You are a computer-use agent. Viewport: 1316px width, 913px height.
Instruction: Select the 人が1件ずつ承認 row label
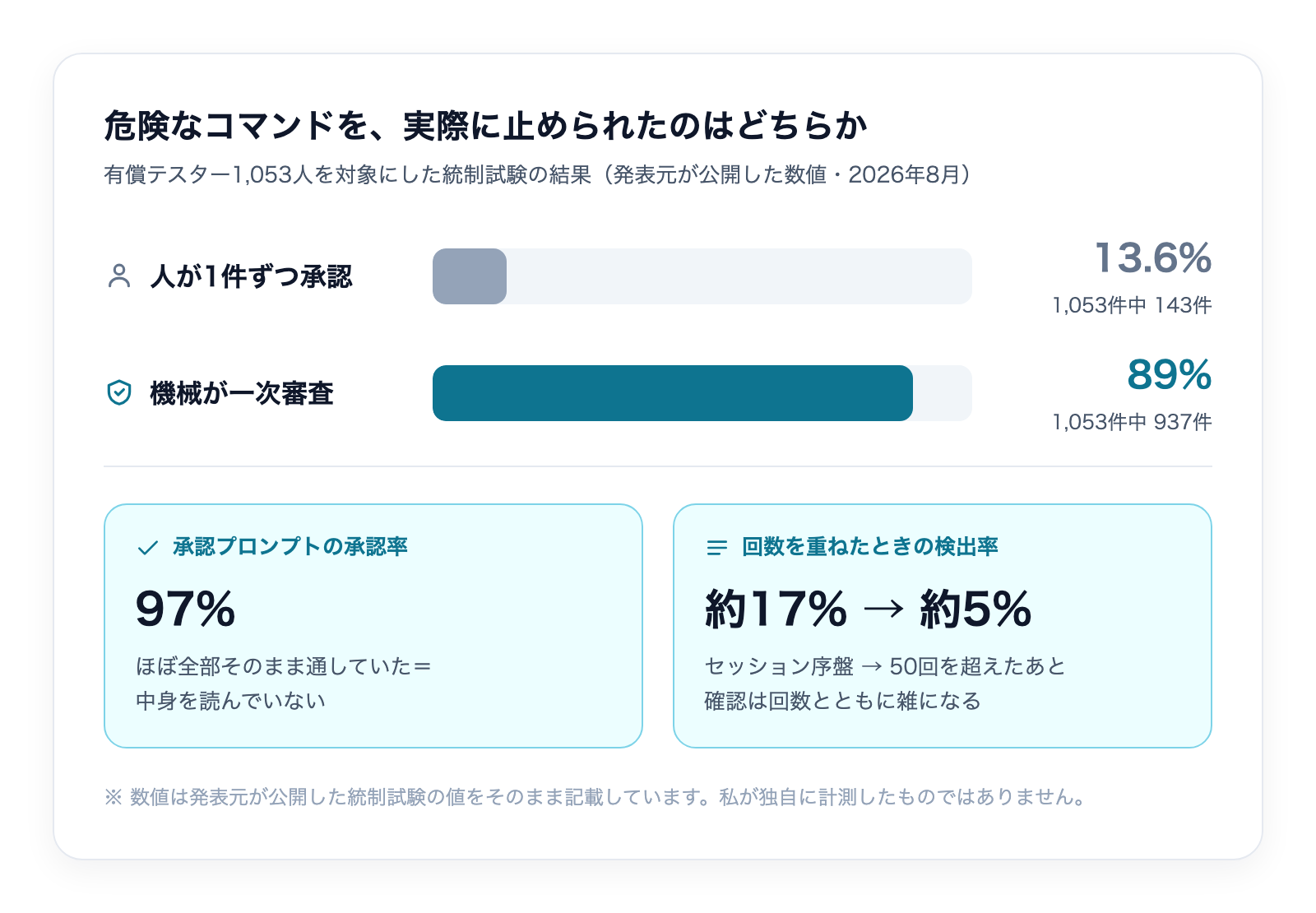[251, 276]
